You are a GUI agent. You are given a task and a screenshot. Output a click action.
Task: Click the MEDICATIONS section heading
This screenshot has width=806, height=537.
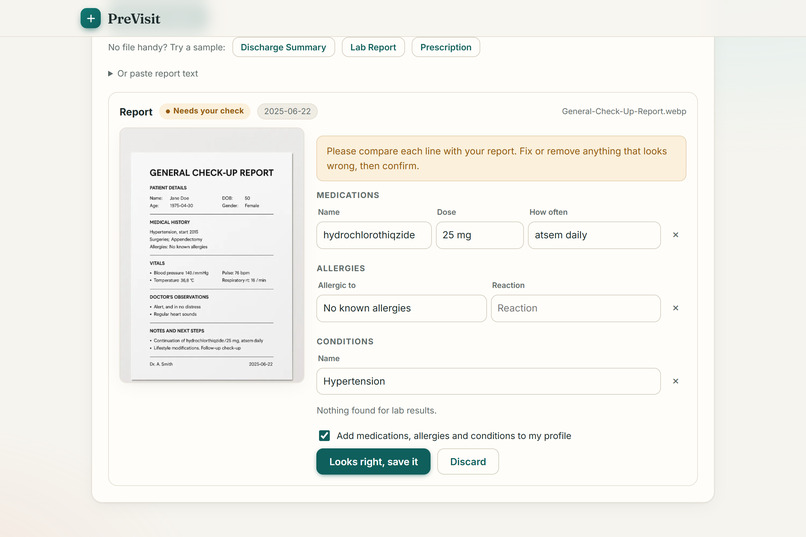click(348, 195)
